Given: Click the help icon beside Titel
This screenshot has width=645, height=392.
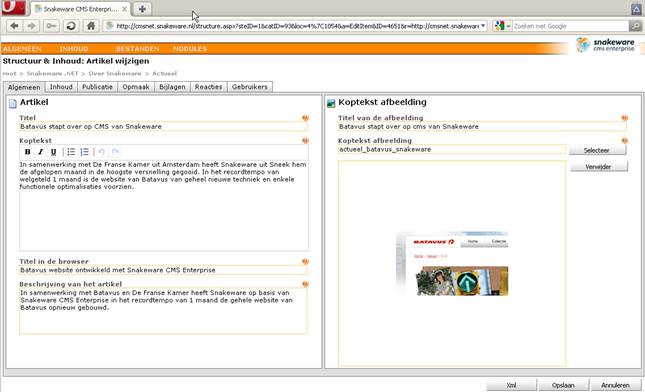Looking at the screenshot, I should [x=305, y=118].
